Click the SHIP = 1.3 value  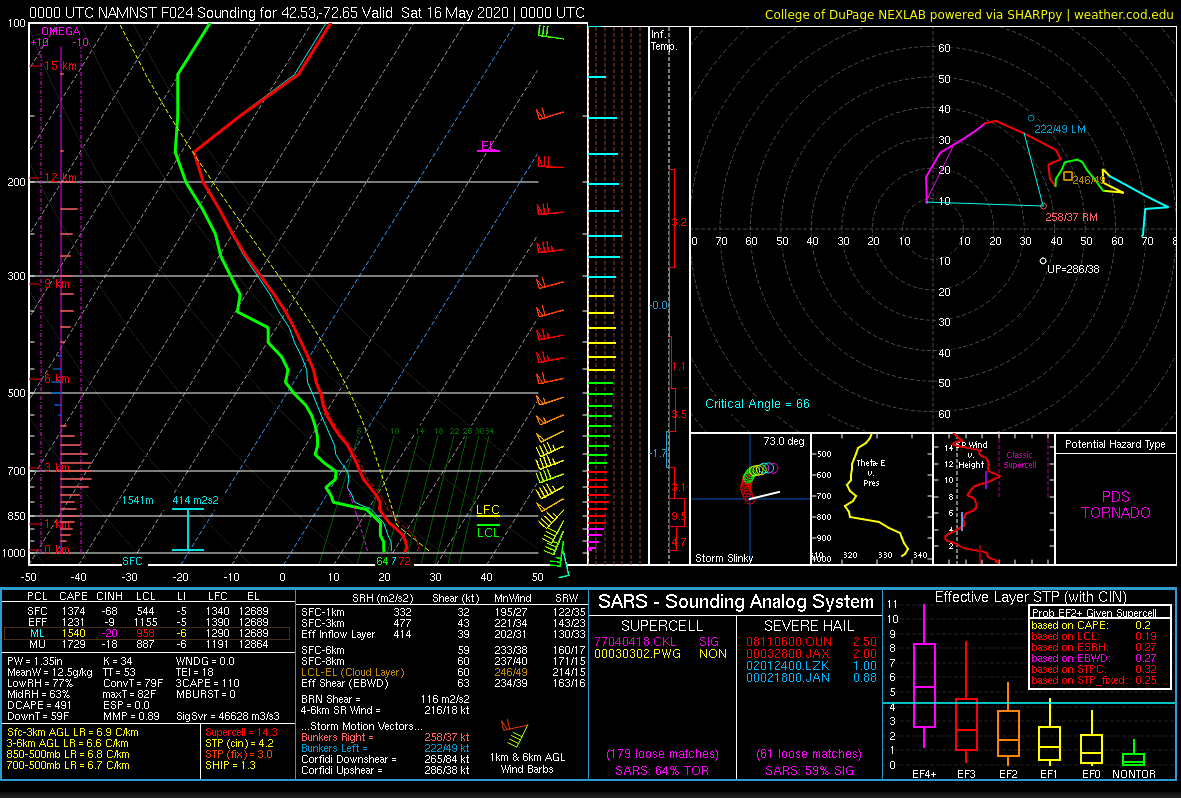229,766
